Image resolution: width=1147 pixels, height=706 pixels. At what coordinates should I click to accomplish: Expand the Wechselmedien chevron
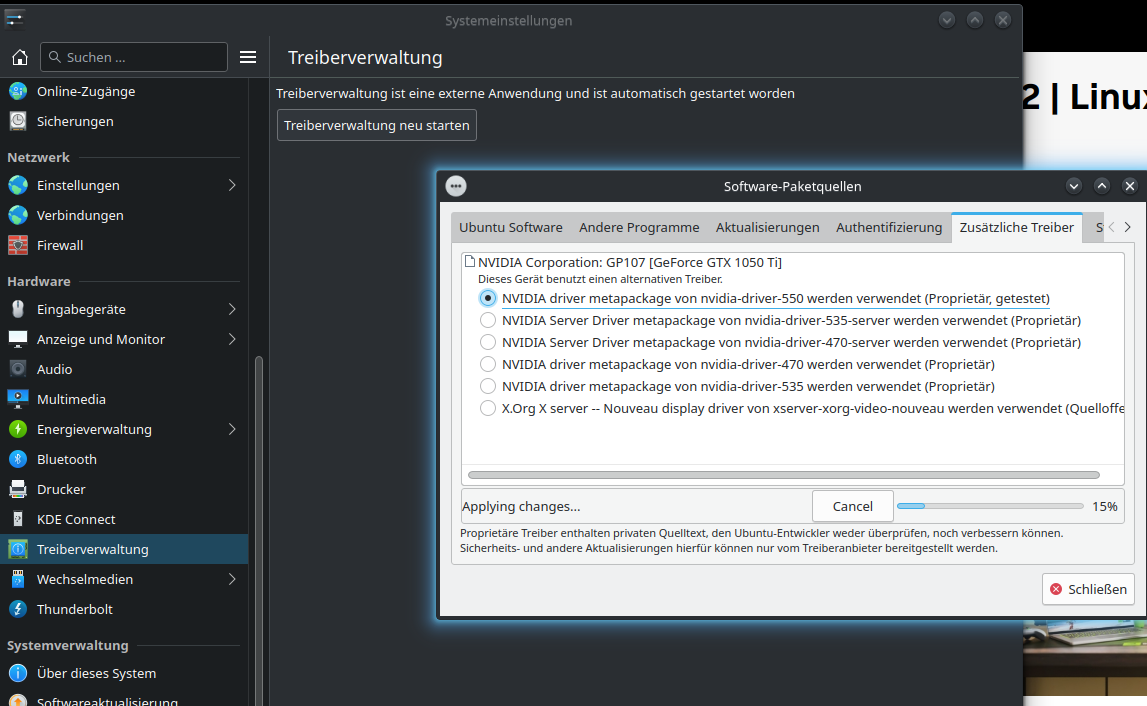232,579
